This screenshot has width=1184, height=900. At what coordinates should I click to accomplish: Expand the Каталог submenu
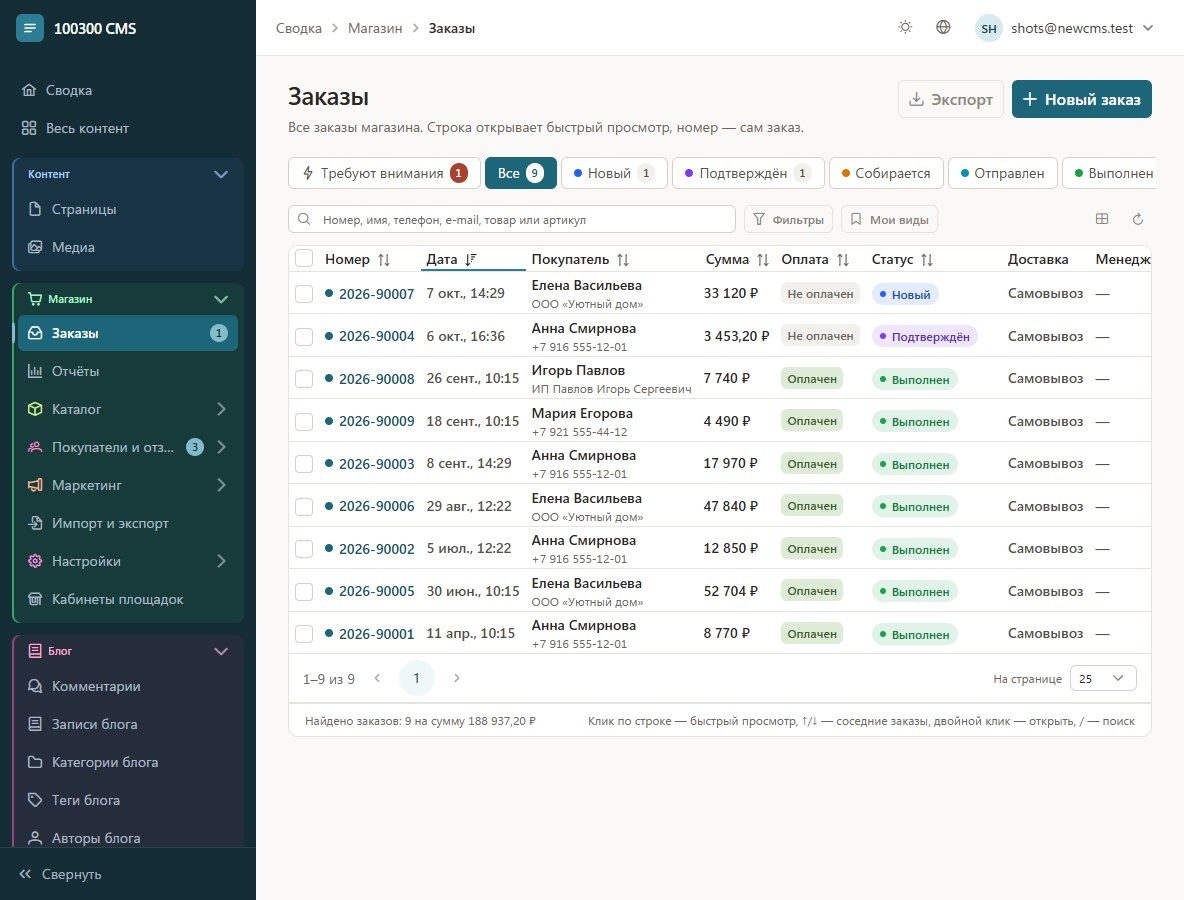click(x=221, y=409)
